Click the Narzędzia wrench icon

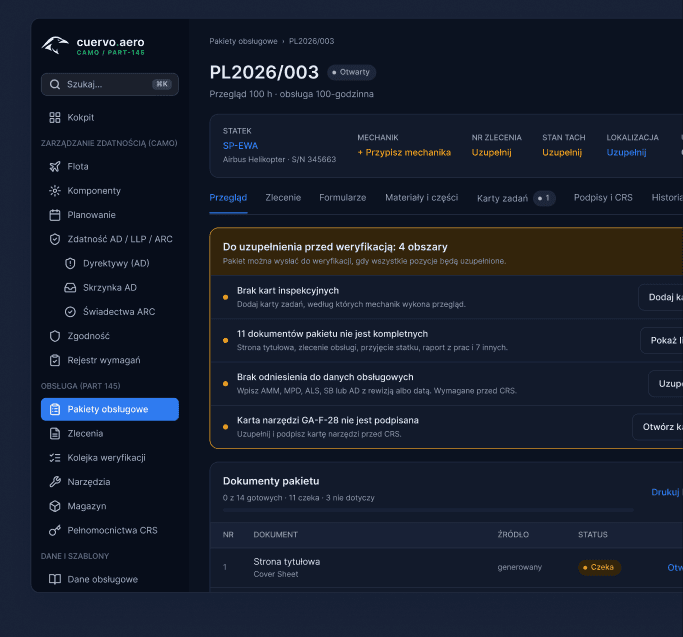55,482
